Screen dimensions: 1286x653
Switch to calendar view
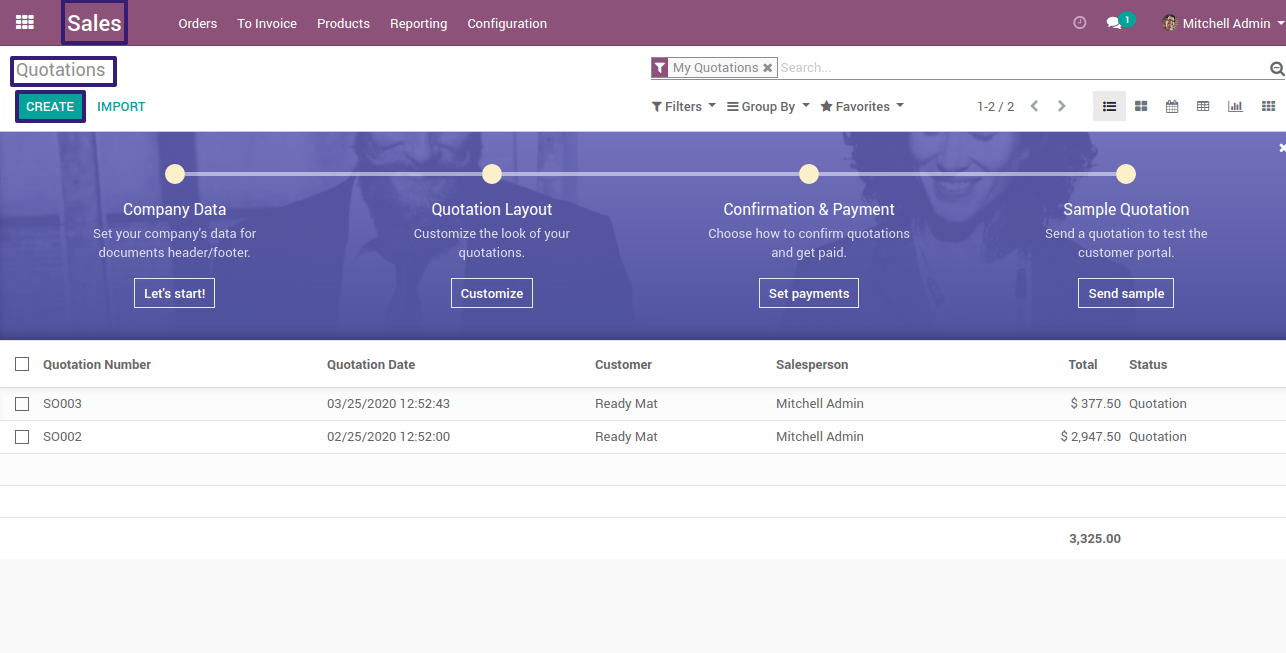(x=1172, y=106)
